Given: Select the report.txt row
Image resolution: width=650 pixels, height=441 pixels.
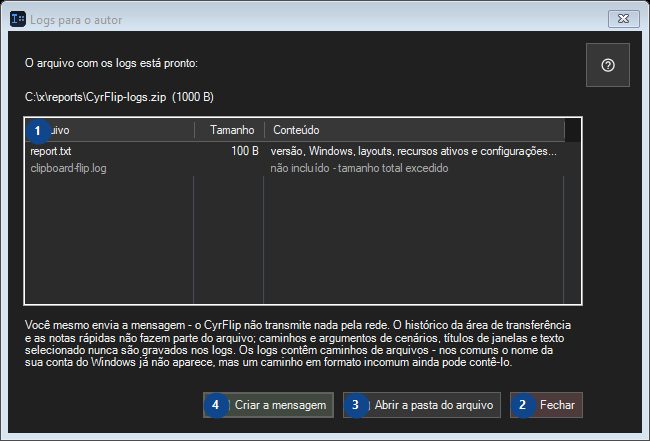Looking at the screenshot, I should [x=295, y=151].
